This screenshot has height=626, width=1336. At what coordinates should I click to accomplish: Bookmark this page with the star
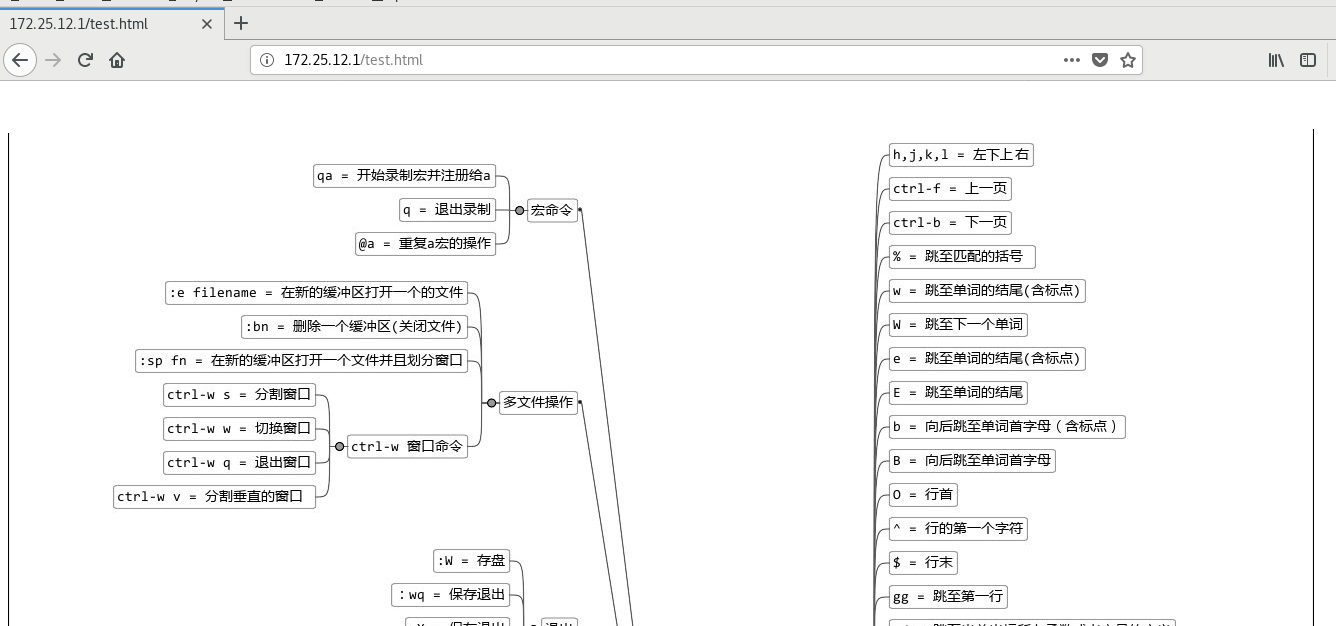click(x=1128, y=60)
